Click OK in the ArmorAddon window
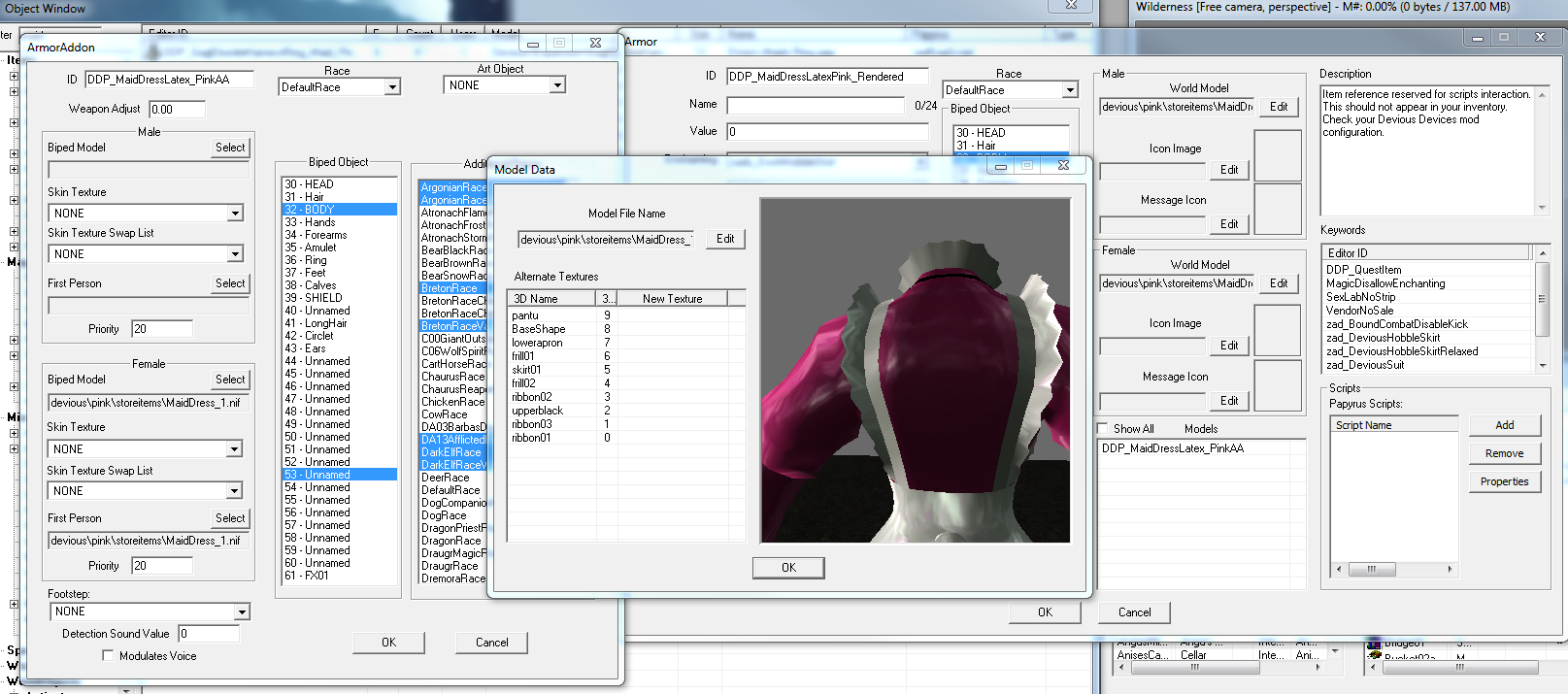This screenshot has width=1568, height=694. (388, 643)
